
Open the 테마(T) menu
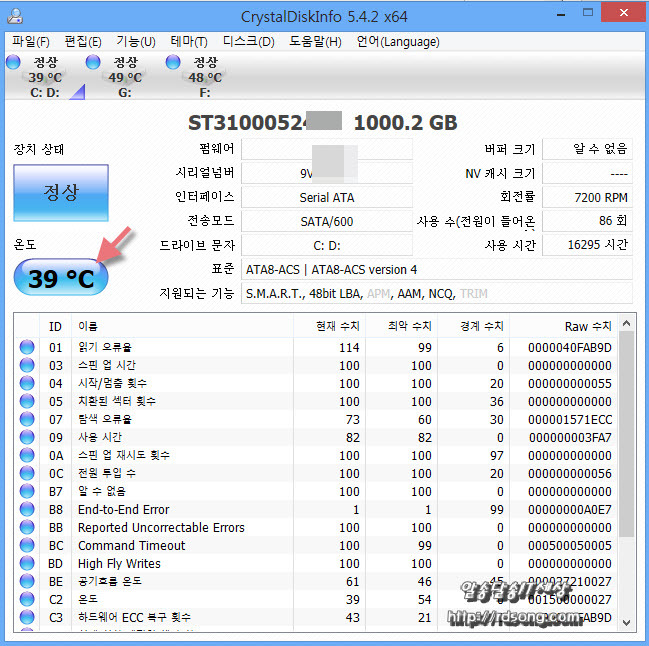pos(189,41)
